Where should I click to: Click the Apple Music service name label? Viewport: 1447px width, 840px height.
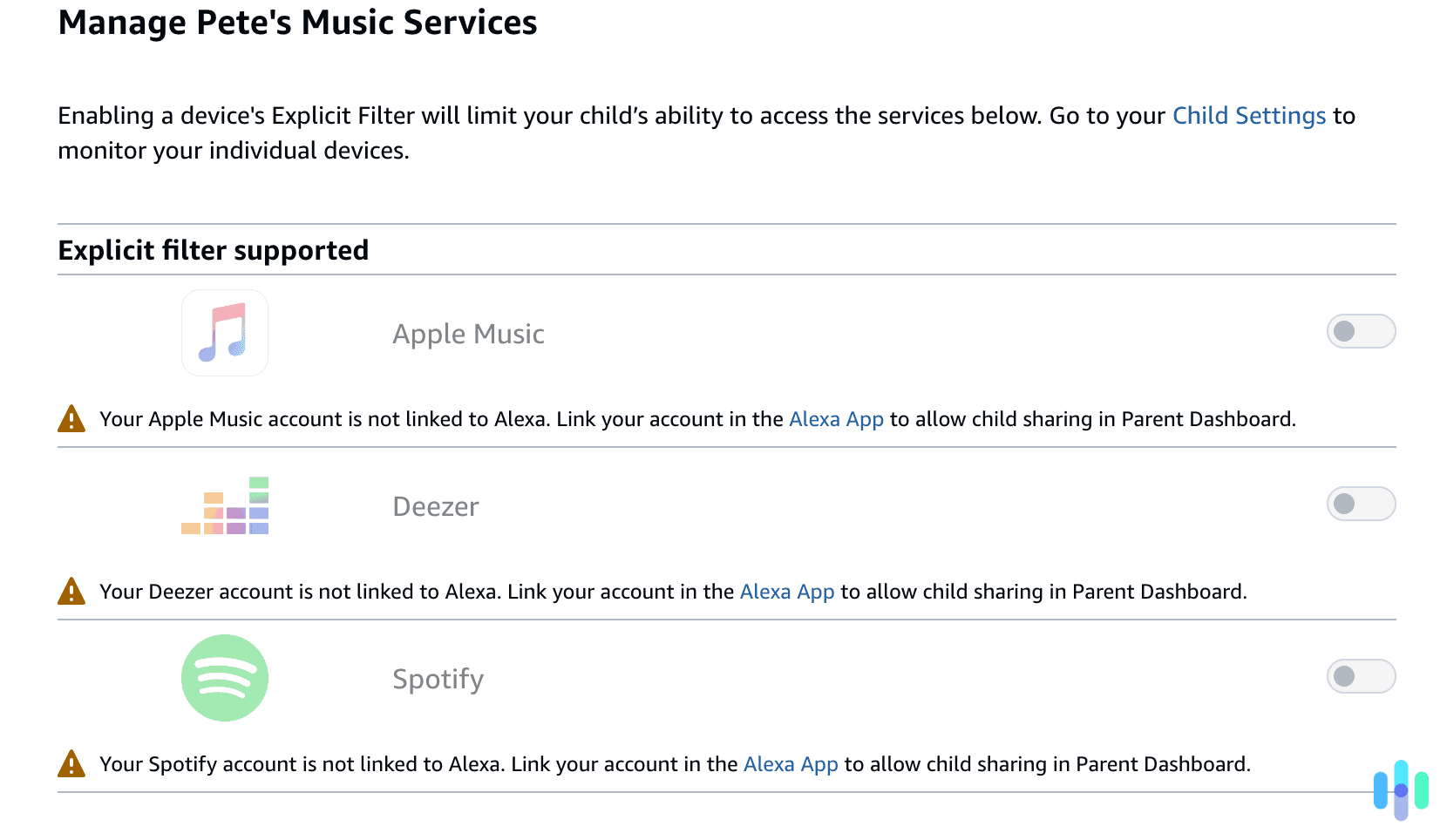pos(468,333)
